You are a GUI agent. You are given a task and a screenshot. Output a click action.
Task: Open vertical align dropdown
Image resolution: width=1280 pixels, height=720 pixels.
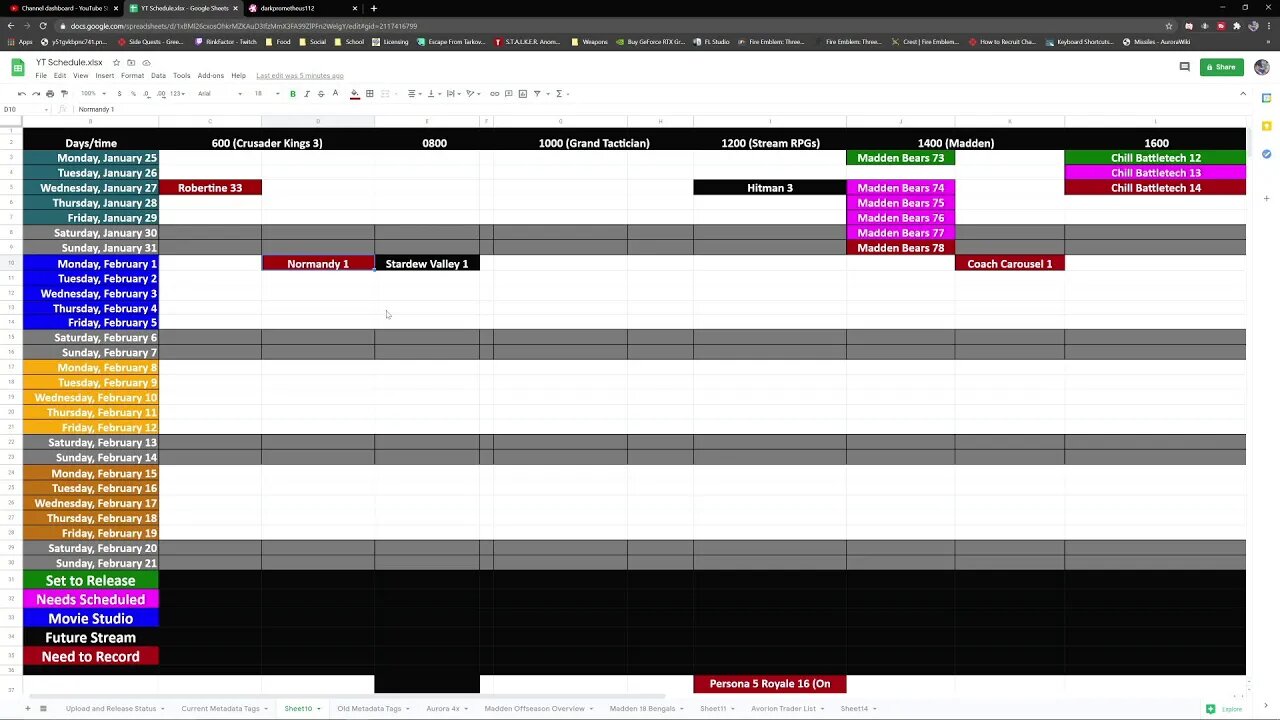(433, 94)
